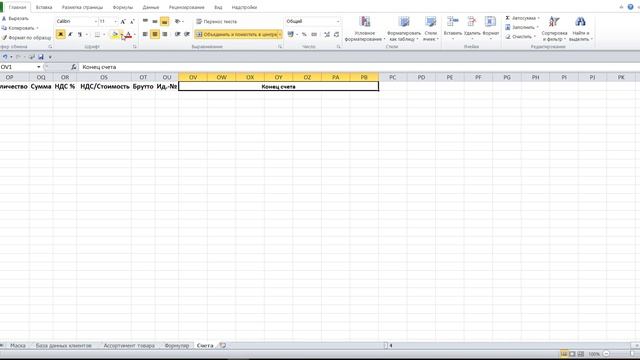Activate Формат по образцу format painter
This screenshot has height=360, width=640.
click(x=26, y=38)
